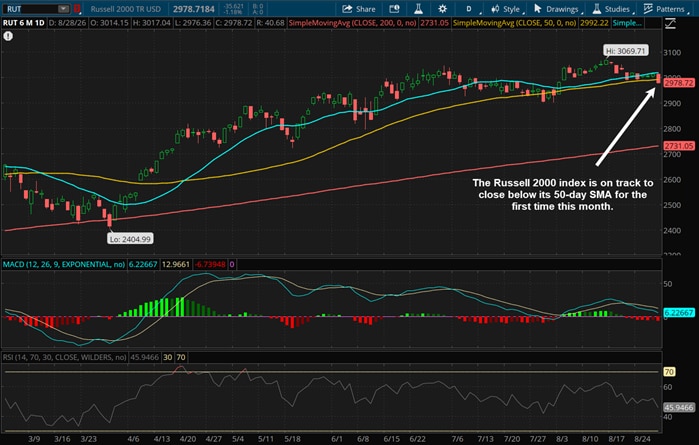Open the Style menu

tap(506, 9)
